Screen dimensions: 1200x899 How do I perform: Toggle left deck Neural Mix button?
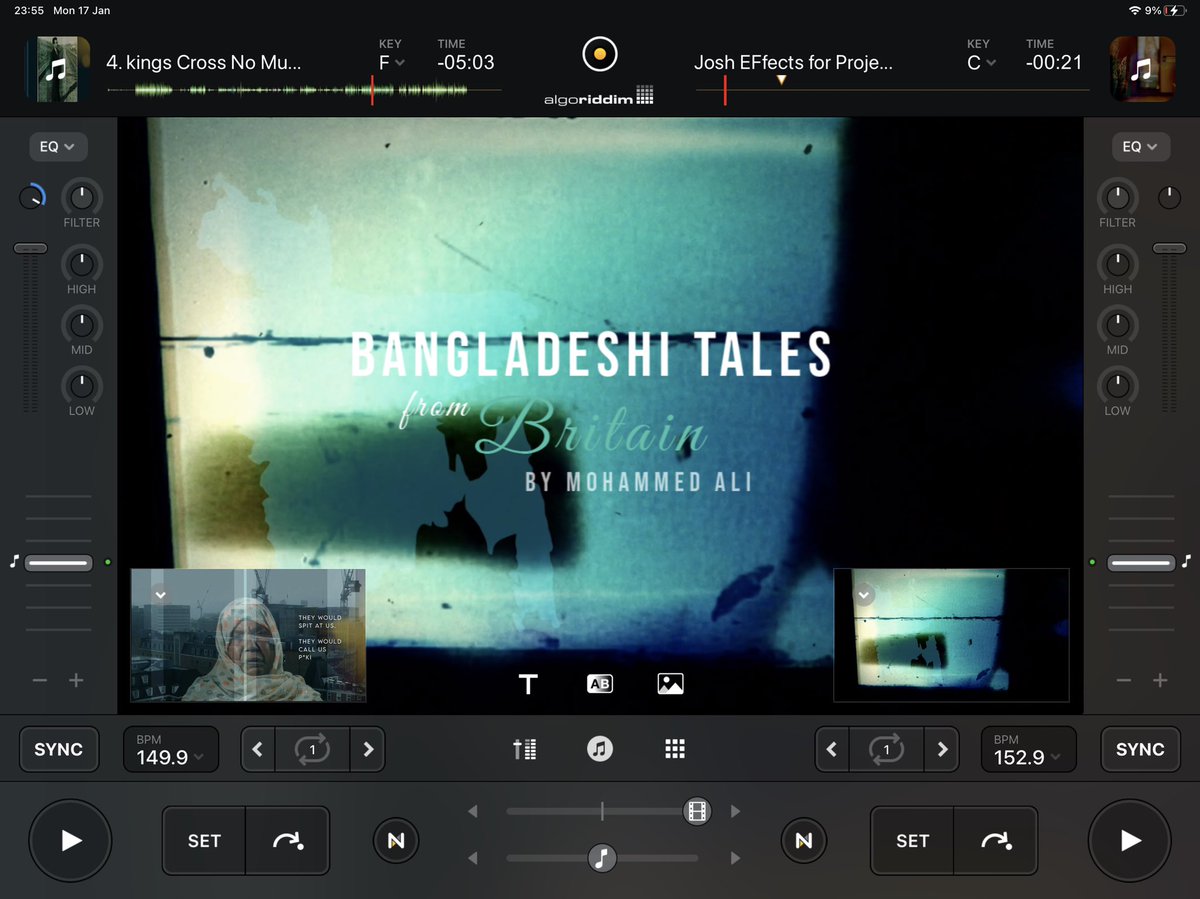[396, 841]
